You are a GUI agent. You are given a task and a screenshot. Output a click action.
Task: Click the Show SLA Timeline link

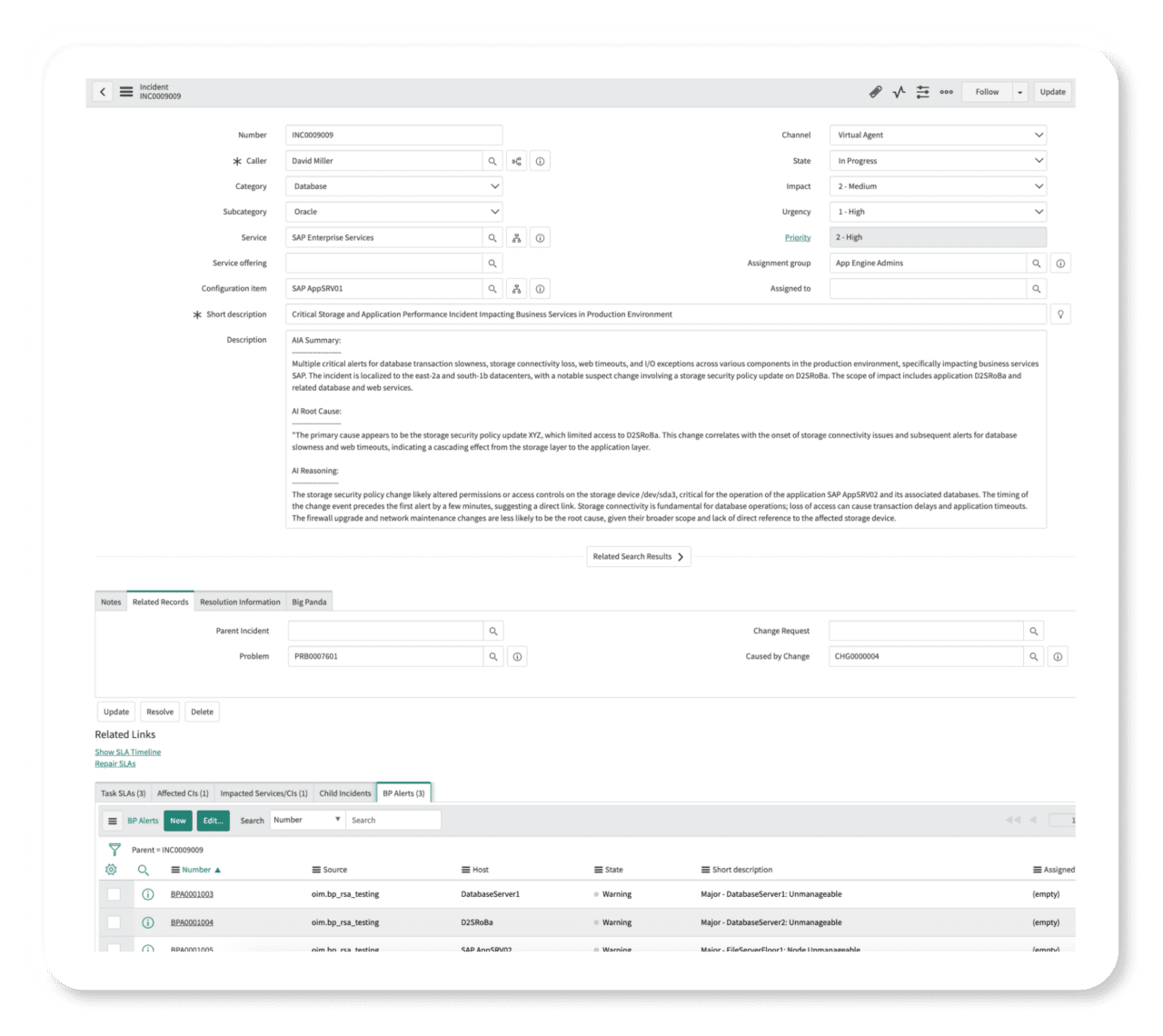pos(127,752)
